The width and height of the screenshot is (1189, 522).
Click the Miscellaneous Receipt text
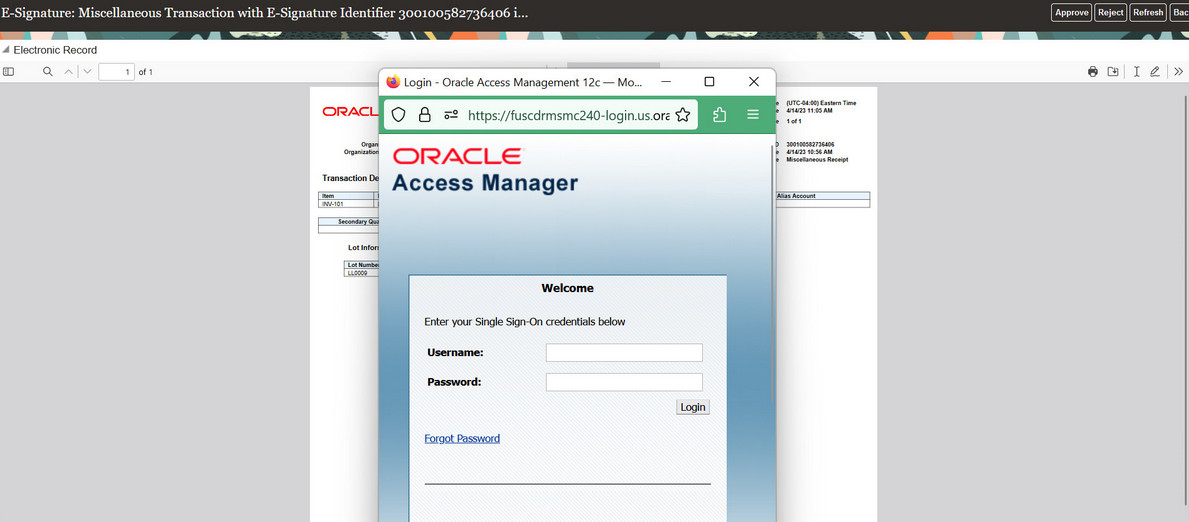coord(817,160)
